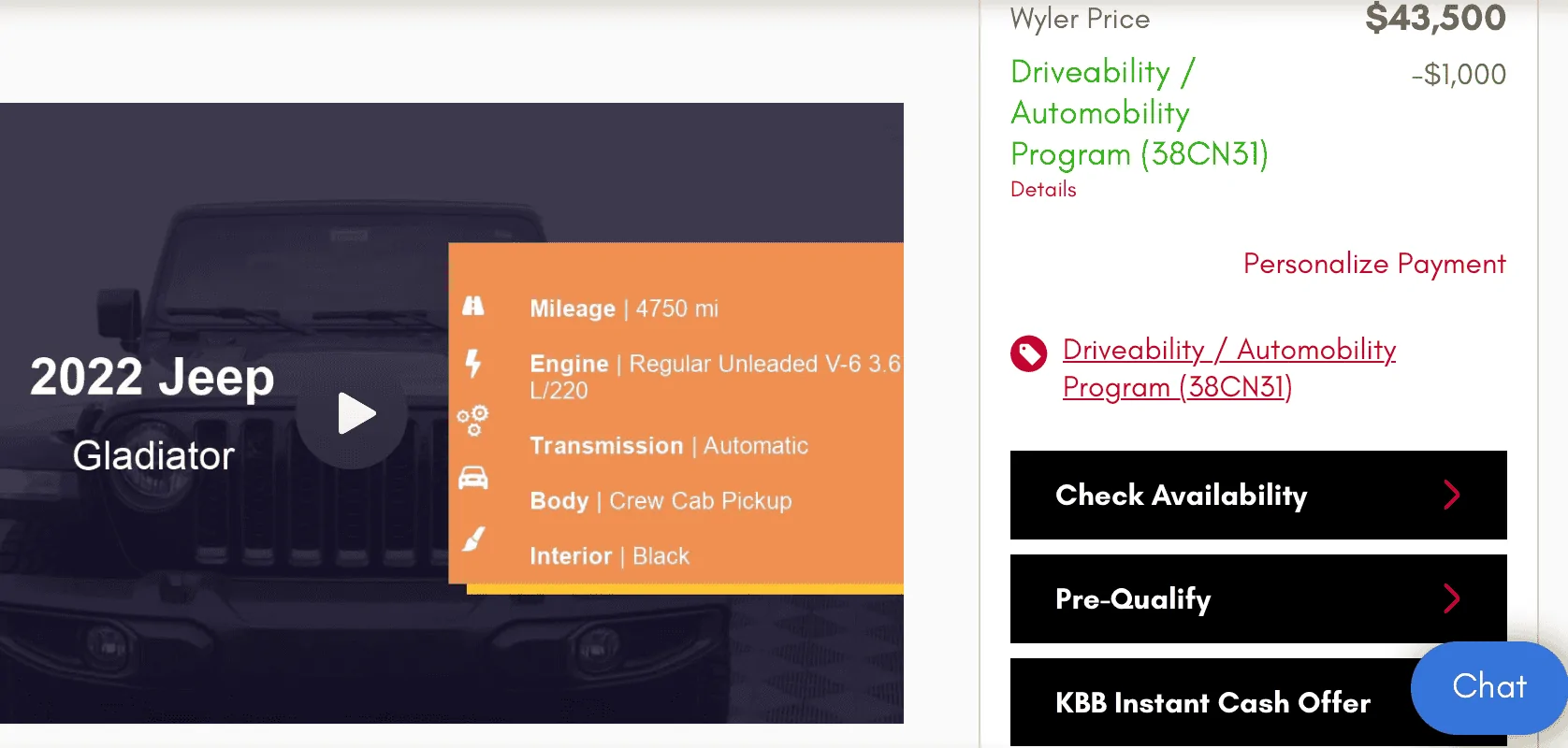Screen dimensions: 1568x748
Task: Click the Wyler Price $43,500 amount
Action: point(1435,18)
